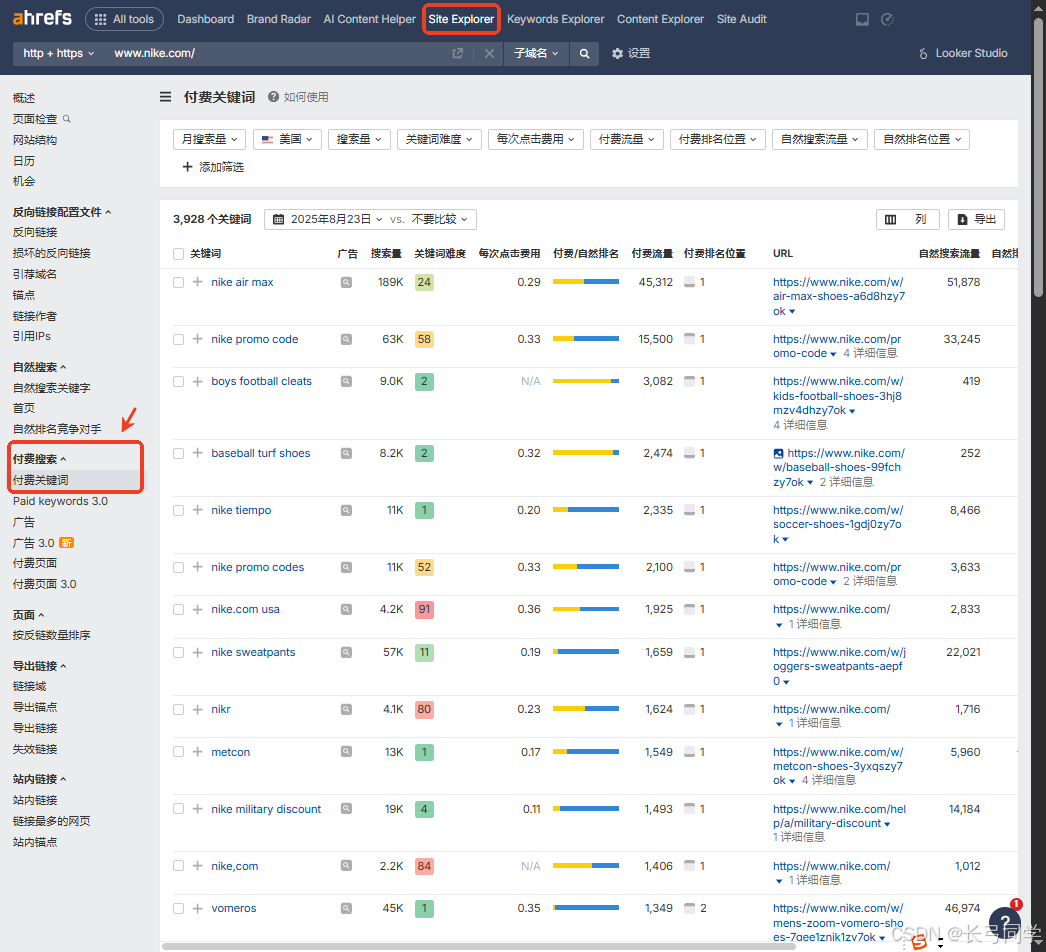Check the nike military discount checkbox
Image resolution: width=1046 pixels, height=952 pixels.
[178, 809]
